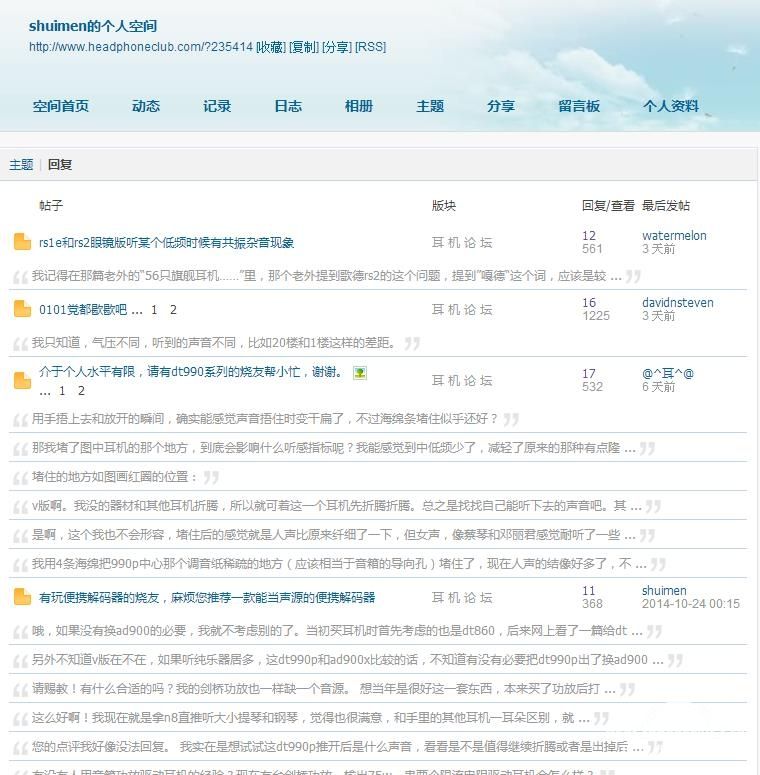This screenshot has height=775, width=760.
Task: Open 相册 navigation tab
Action: (x=359, y=106)
